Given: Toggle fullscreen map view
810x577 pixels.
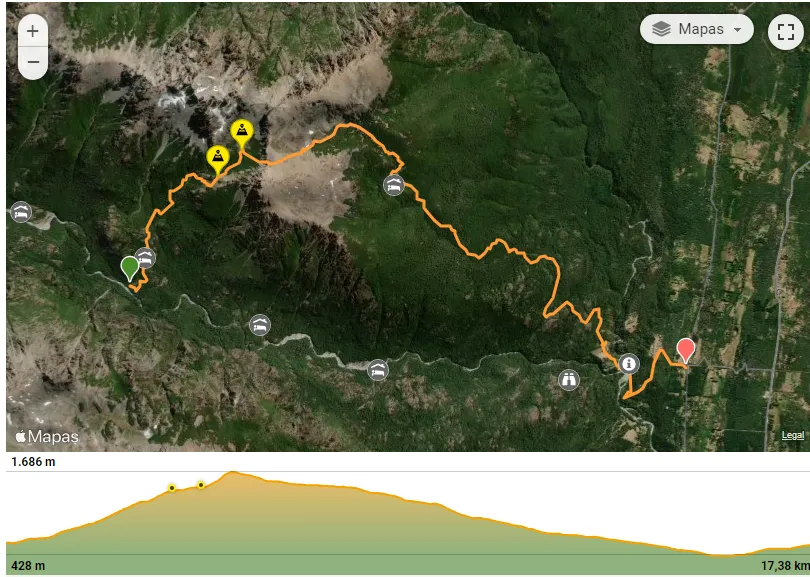Looking at the screenshot, I should pyautogui.click(x=786, y=32).
